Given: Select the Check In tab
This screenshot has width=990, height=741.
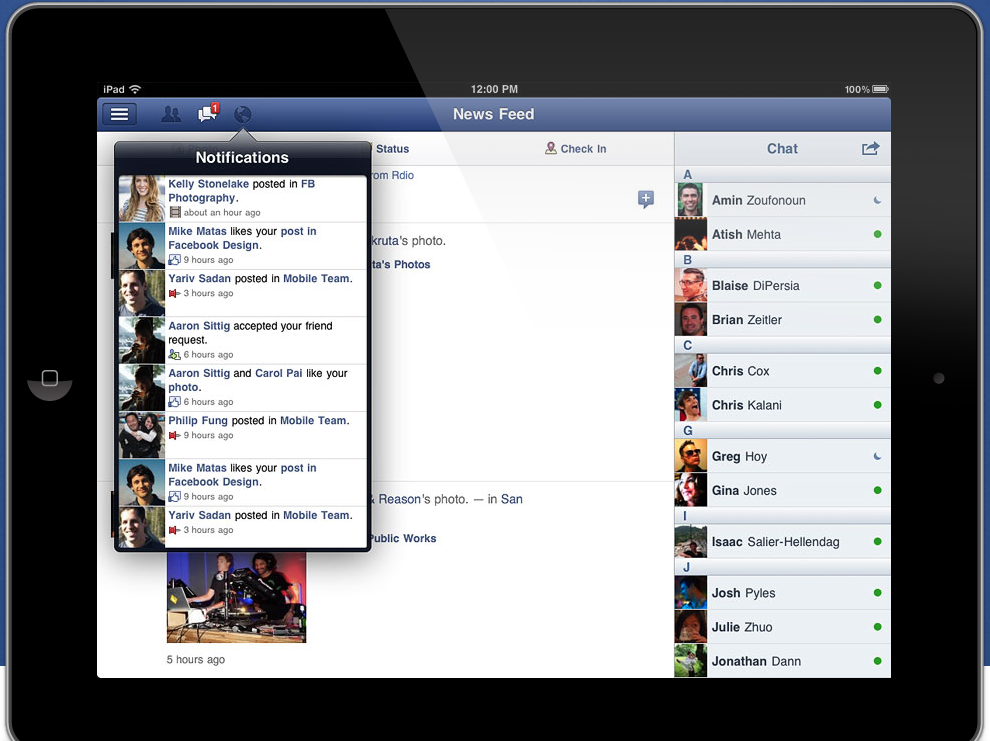Looking at the screenshot, I should point(576,149).
